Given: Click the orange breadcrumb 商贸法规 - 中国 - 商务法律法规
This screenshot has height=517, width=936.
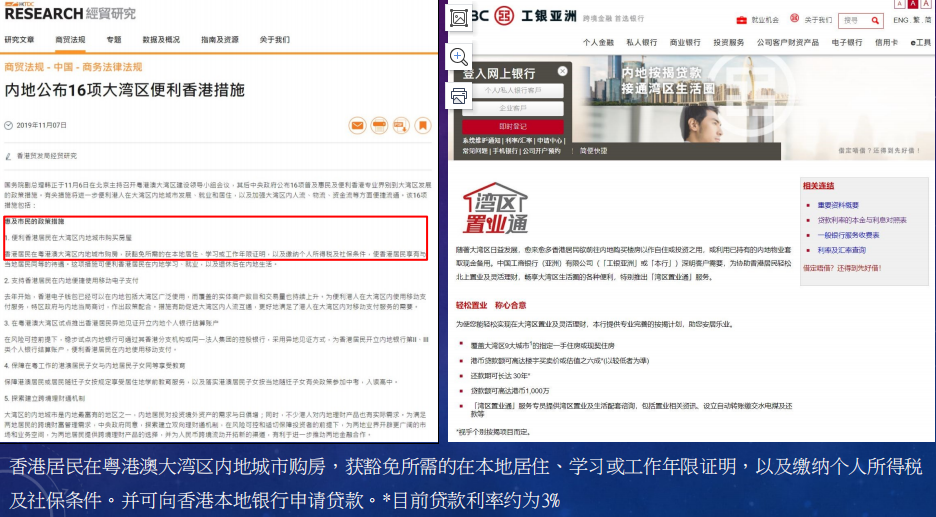Looking at the screenshot, I should (73, 67).
